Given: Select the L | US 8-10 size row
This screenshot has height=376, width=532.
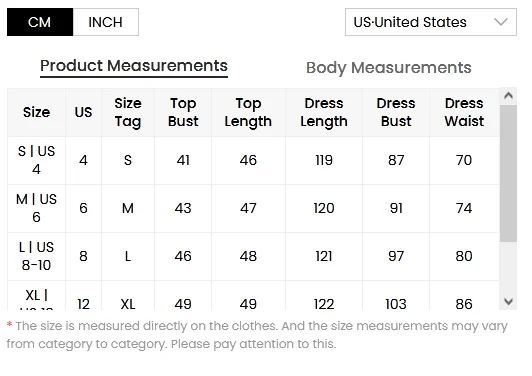Looking at the screenshot, I should [253, 257].
